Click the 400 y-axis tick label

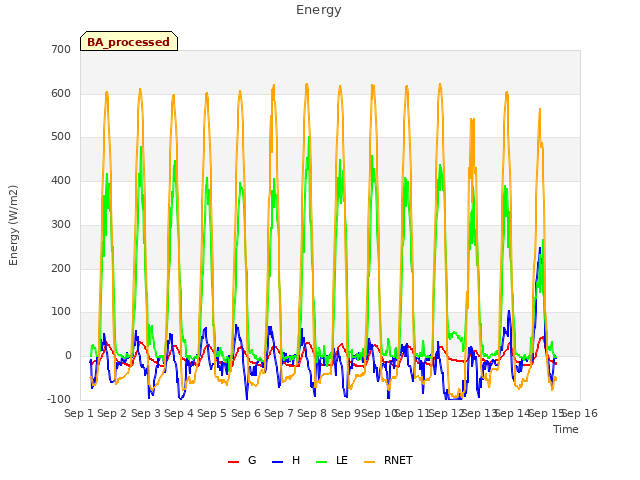61,180
